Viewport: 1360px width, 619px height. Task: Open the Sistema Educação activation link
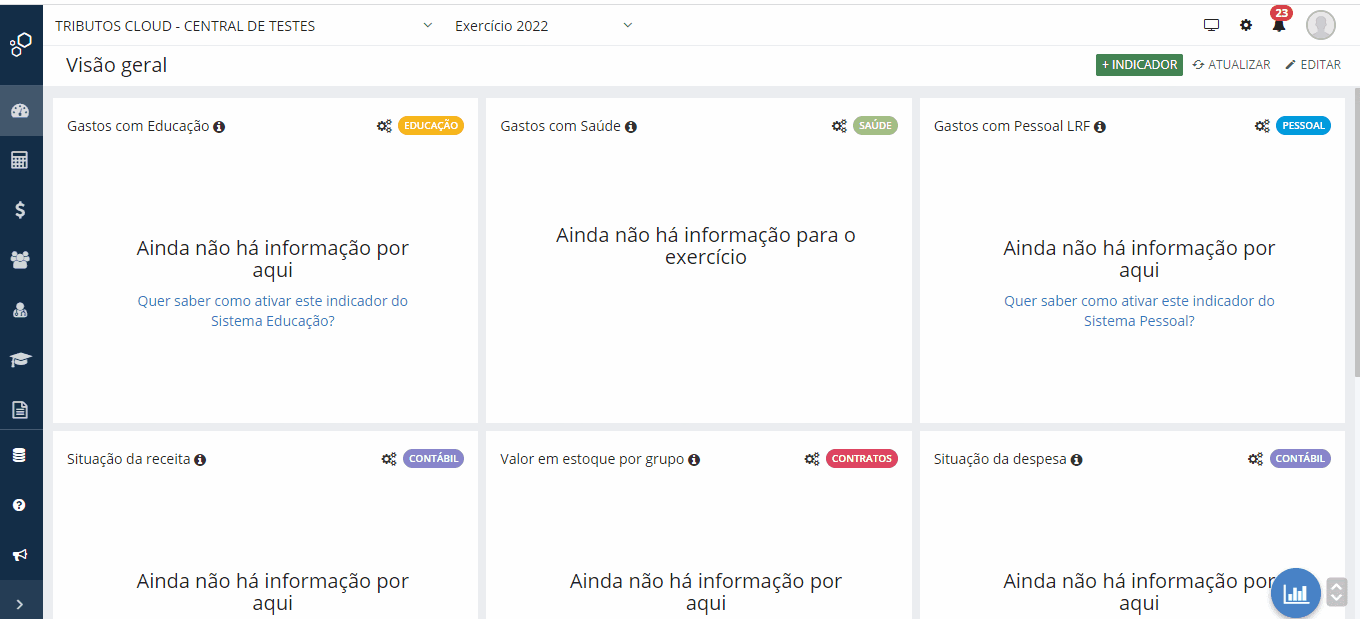click(x=272, y=310)
